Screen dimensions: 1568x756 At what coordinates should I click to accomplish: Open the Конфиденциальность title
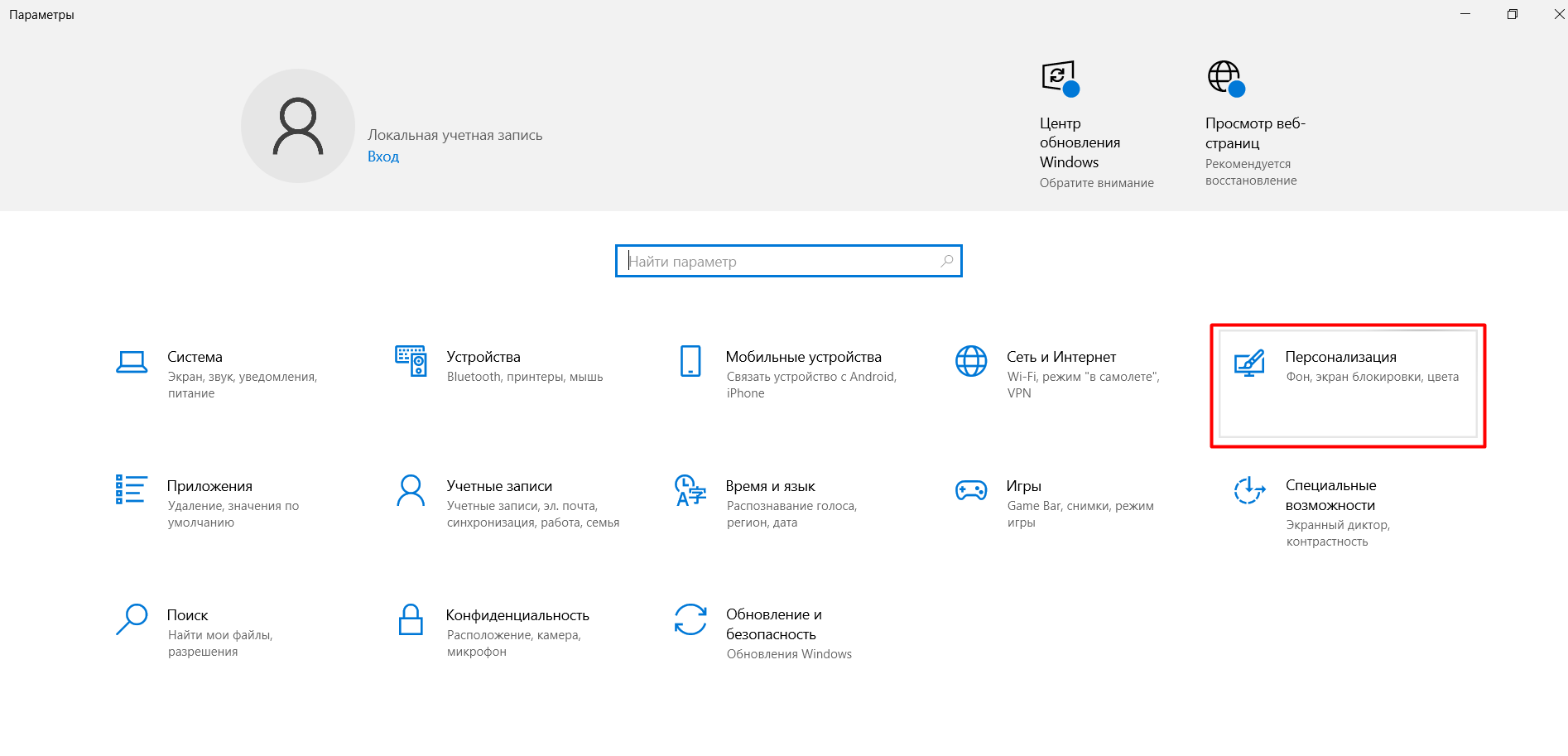[x=517, y=615]
